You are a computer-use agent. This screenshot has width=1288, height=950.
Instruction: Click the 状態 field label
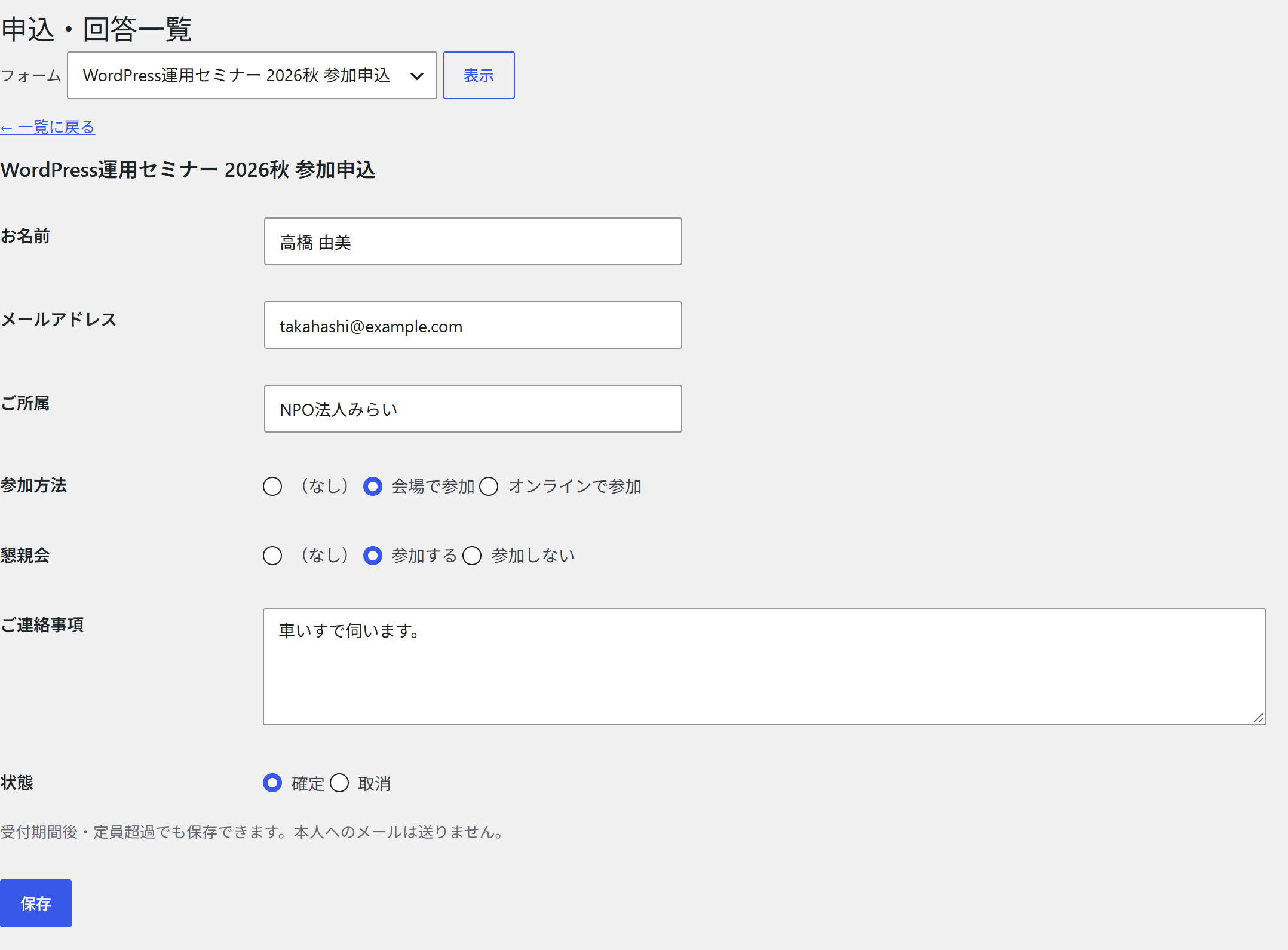(x=17, y=783)
